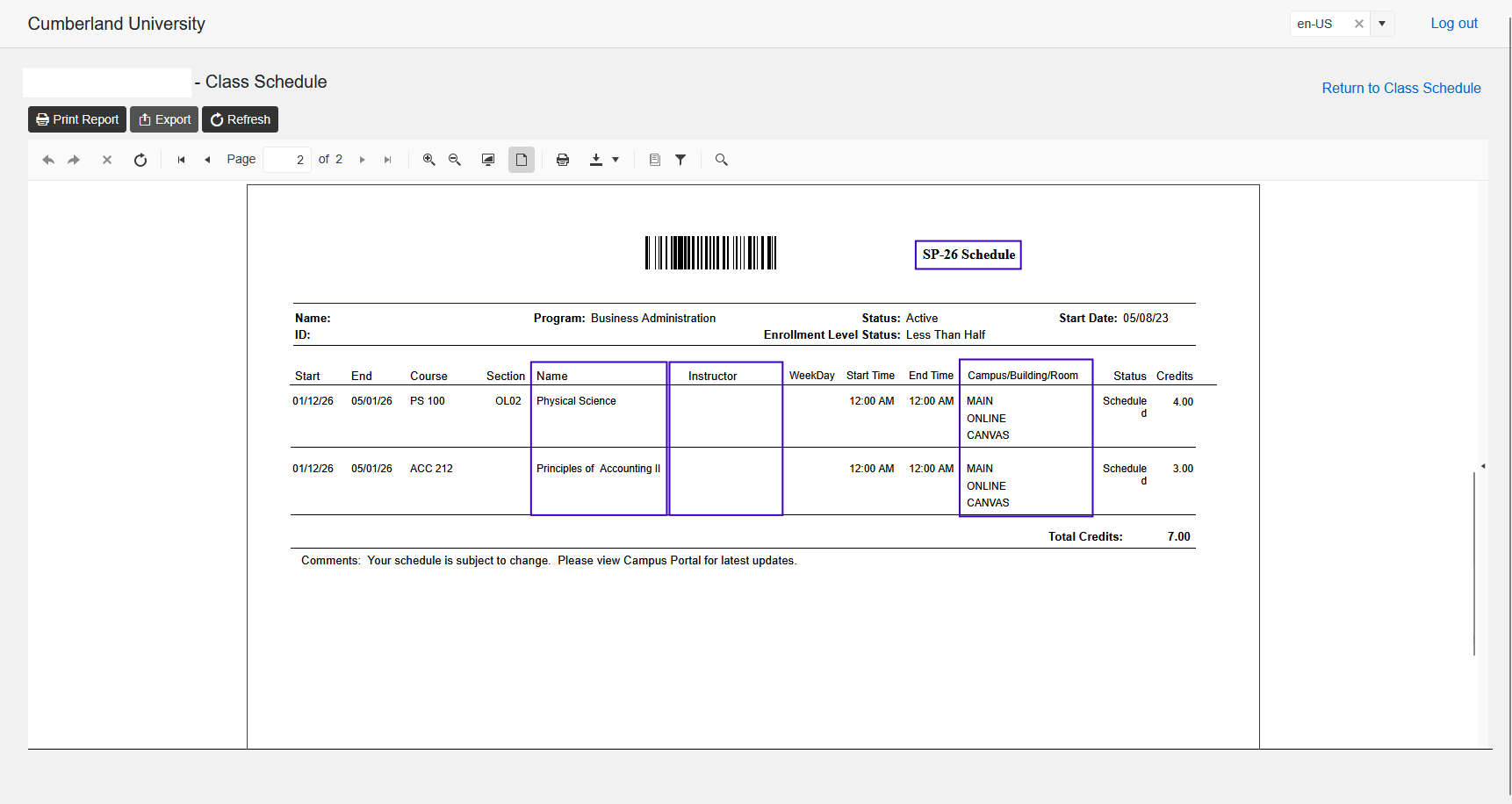
Task: Navigate back in report history
Action: (x=48, y=160)
